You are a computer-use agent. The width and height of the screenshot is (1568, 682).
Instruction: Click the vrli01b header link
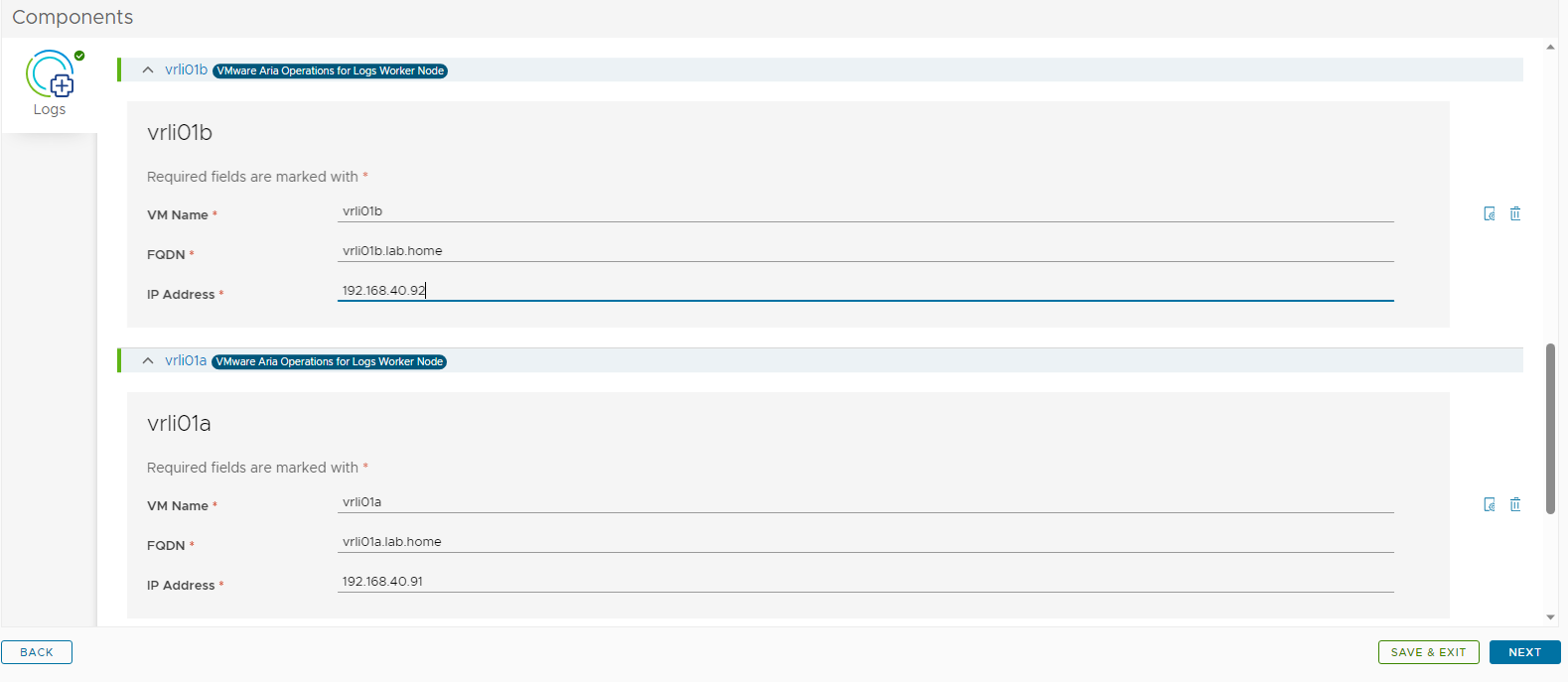pos(186,69)
